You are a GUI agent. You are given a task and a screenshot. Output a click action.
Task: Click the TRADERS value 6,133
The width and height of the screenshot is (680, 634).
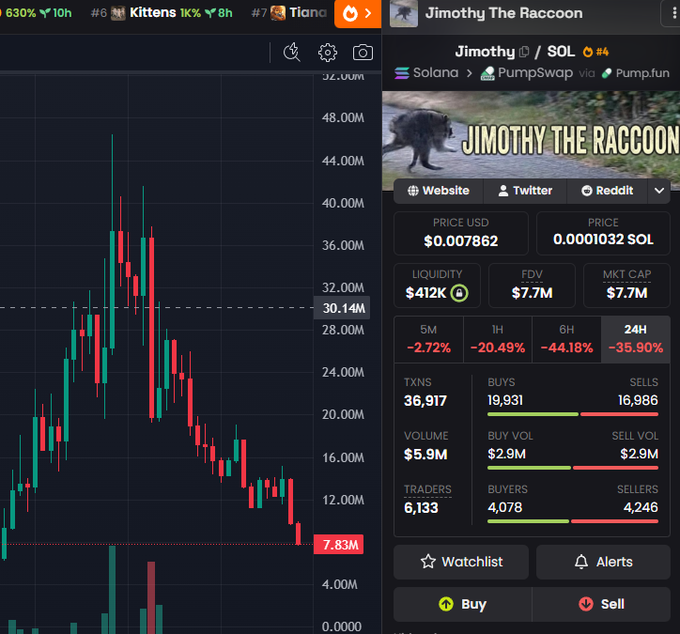point(421,508)
